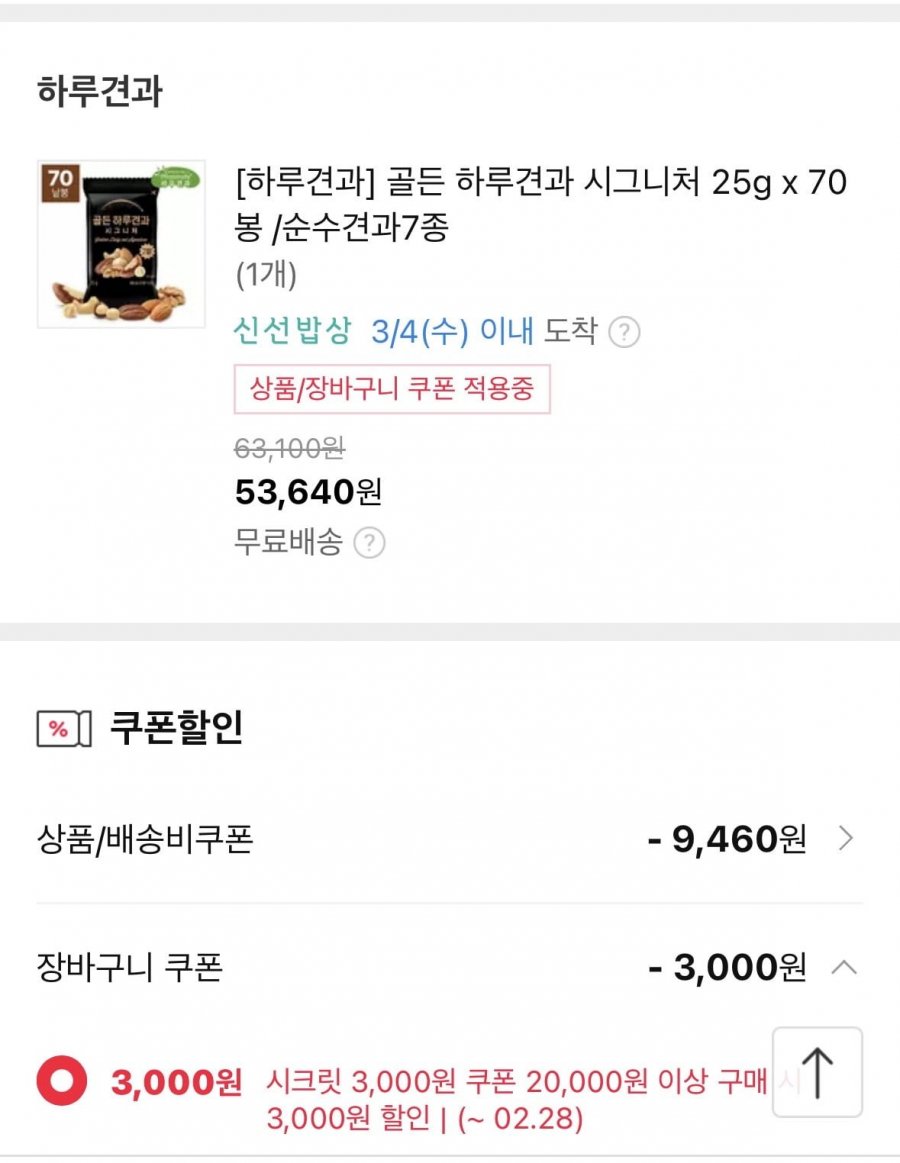
Task: Click the 무료배송 help question mark icon
Action: point(369,543)
